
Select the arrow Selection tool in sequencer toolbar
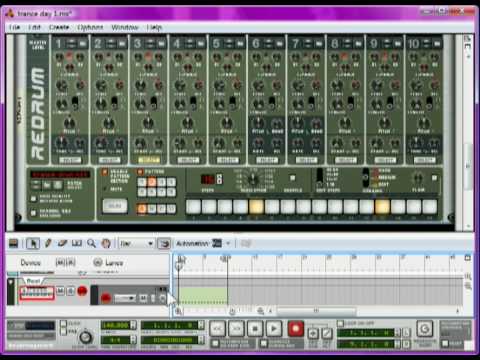click(33, 243)
